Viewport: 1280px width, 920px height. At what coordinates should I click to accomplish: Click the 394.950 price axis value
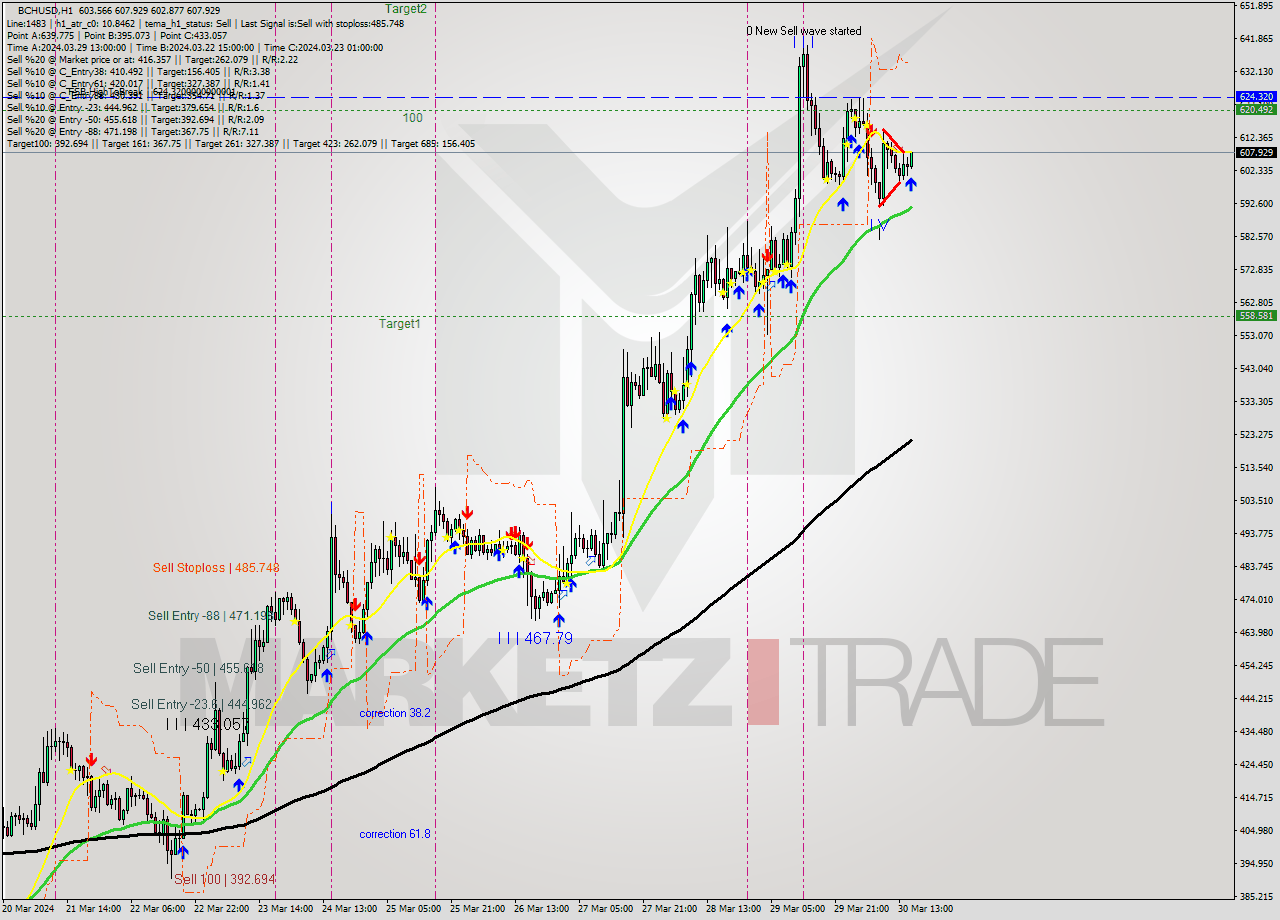[x=1256, y=864]
